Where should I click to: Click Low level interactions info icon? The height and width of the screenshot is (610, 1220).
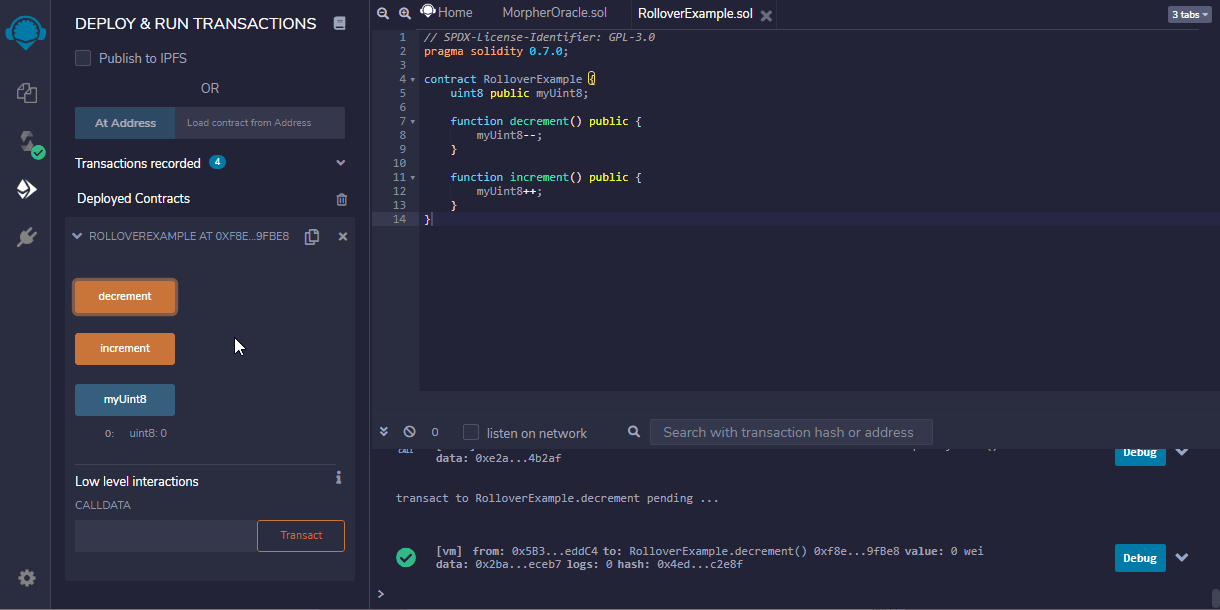[339, 478]
